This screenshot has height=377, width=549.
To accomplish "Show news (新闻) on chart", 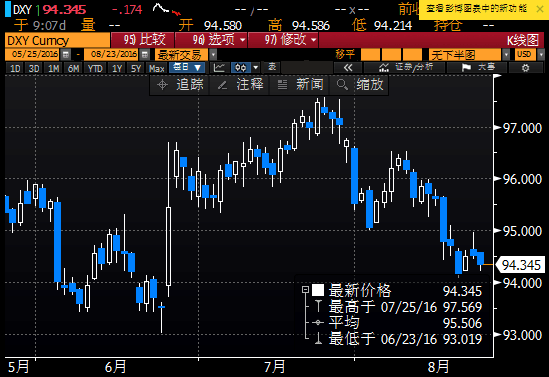I will tap(300, 84).
